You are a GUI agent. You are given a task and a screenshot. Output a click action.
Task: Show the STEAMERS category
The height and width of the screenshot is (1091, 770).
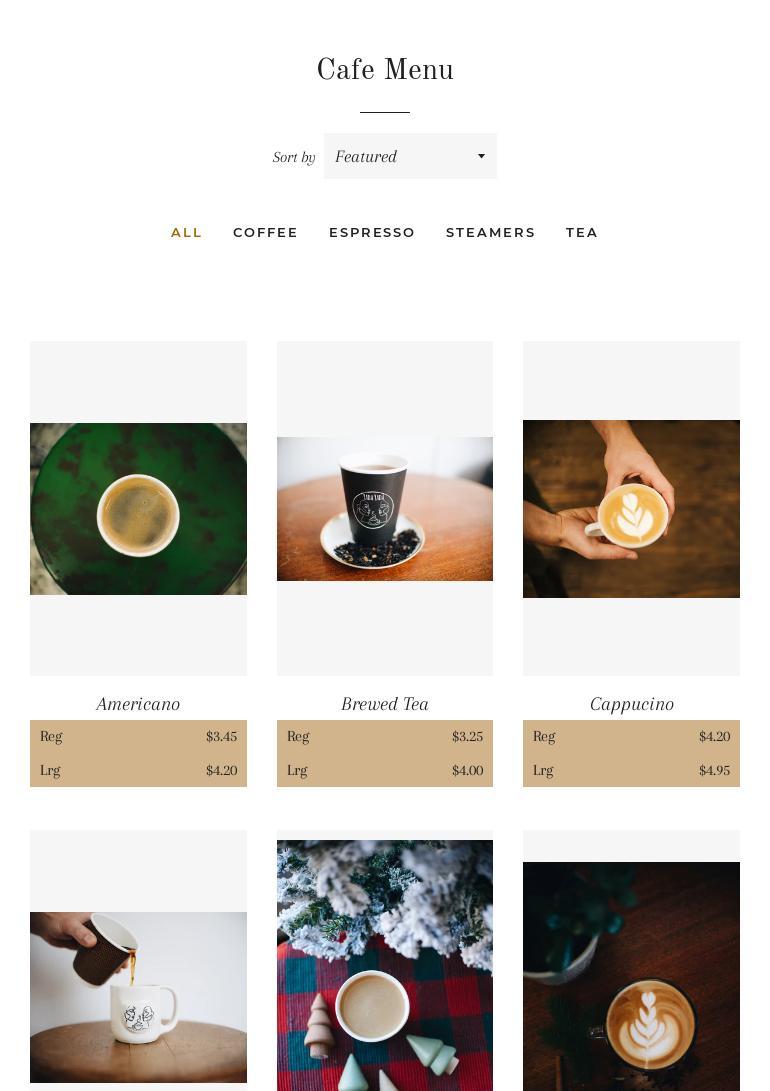(x=490, y=232)
